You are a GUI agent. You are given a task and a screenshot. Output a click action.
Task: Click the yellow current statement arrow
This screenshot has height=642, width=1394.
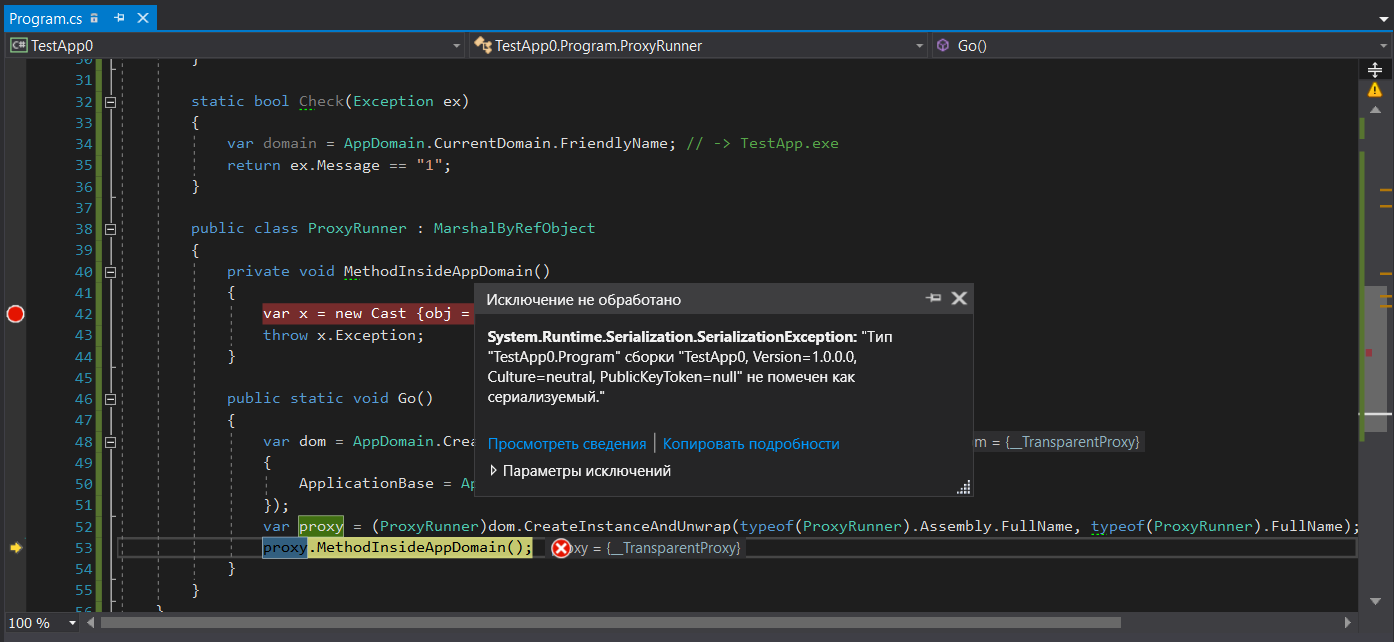coord(15,548)
